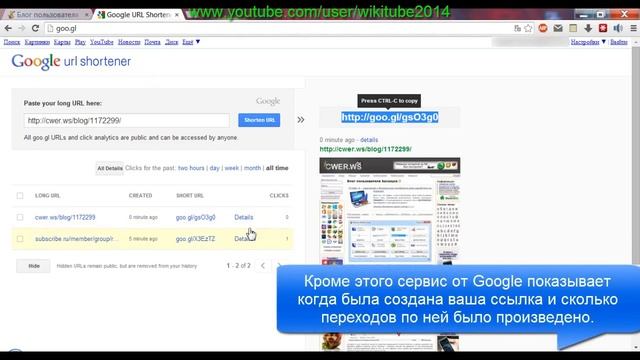The height and width of the screenshot is (360, 640).
Task: Click the CLICKS column header
Action: click(279, 196)
